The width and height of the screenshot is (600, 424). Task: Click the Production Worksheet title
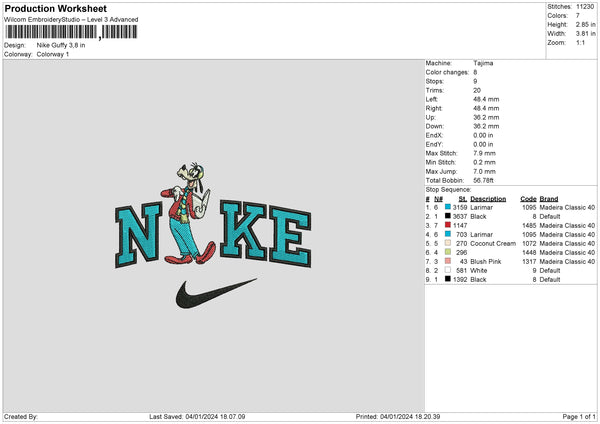(x=55, y=8)
